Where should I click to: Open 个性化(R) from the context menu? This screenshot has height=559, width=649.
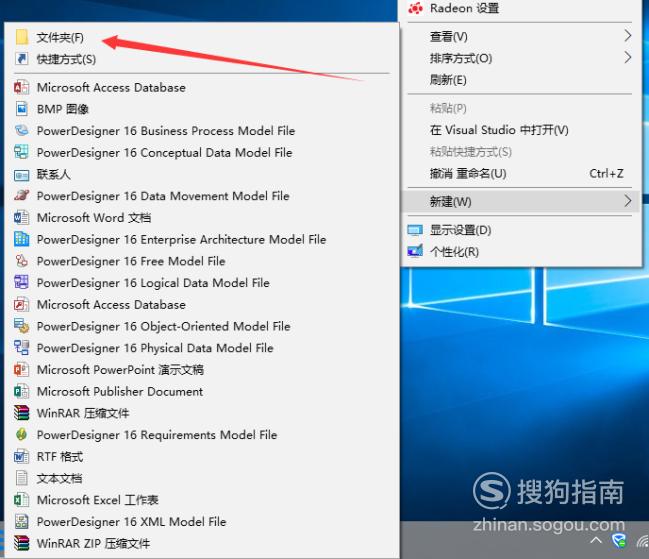pyautogui.click(x=521, y=252)
